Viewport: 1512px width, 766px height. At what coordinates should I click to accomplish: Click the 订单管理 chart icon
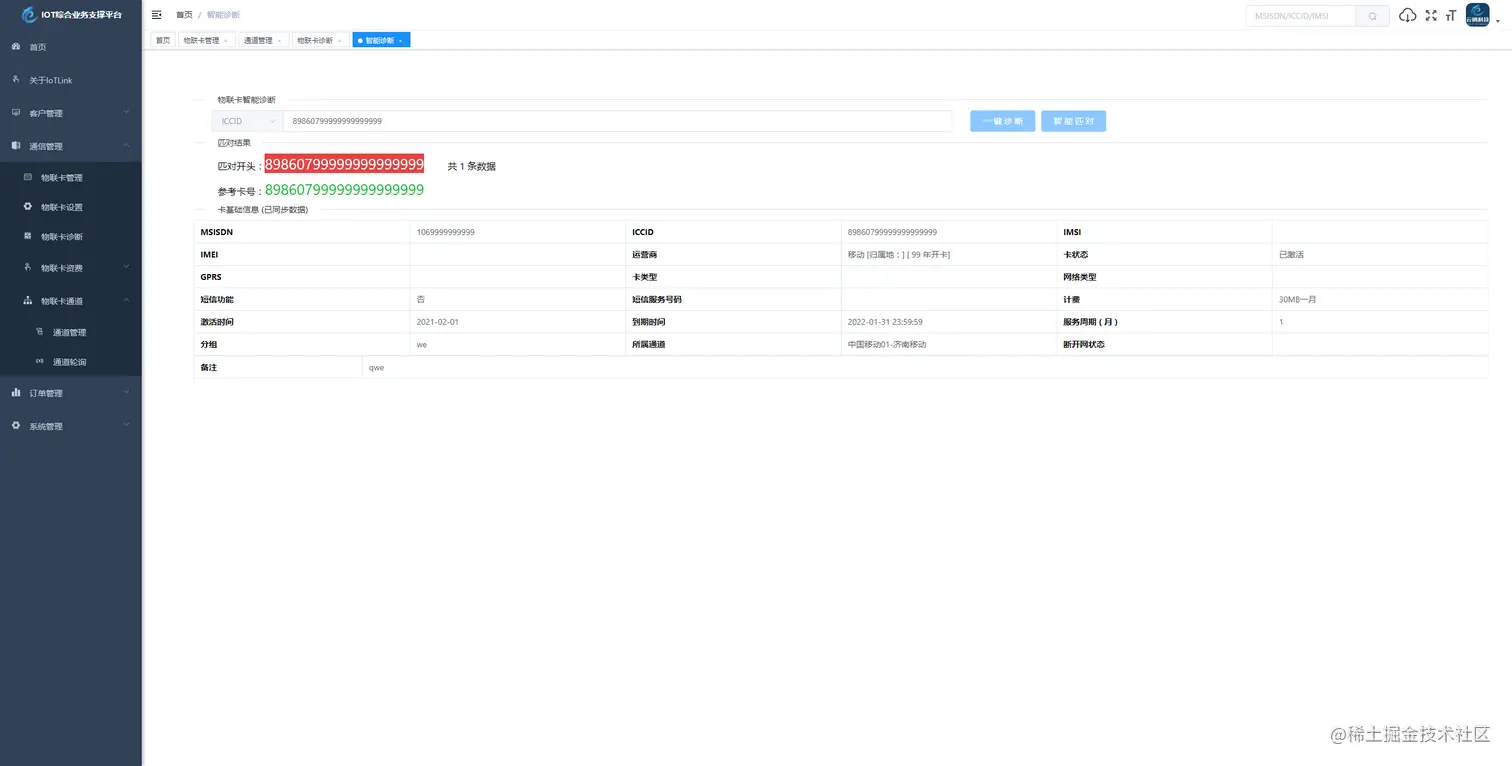pos(16,393)
